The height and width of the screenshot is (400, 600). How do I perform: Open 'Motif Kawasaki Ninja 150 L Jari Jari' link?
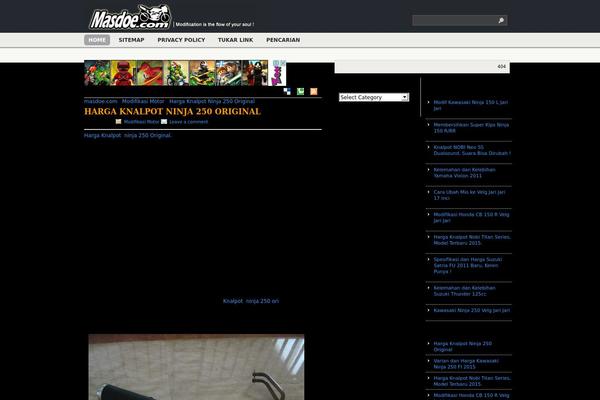(471, 105)
